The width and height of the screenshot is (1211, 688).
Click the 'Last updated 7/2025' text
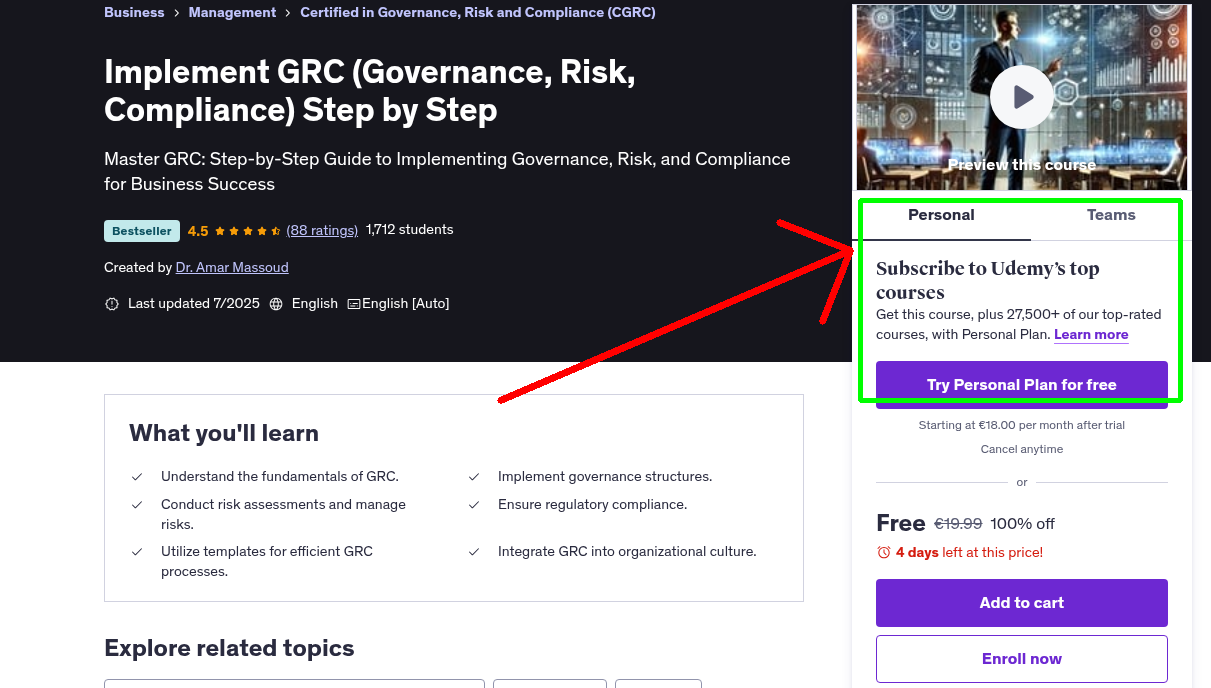click(194, 304)
